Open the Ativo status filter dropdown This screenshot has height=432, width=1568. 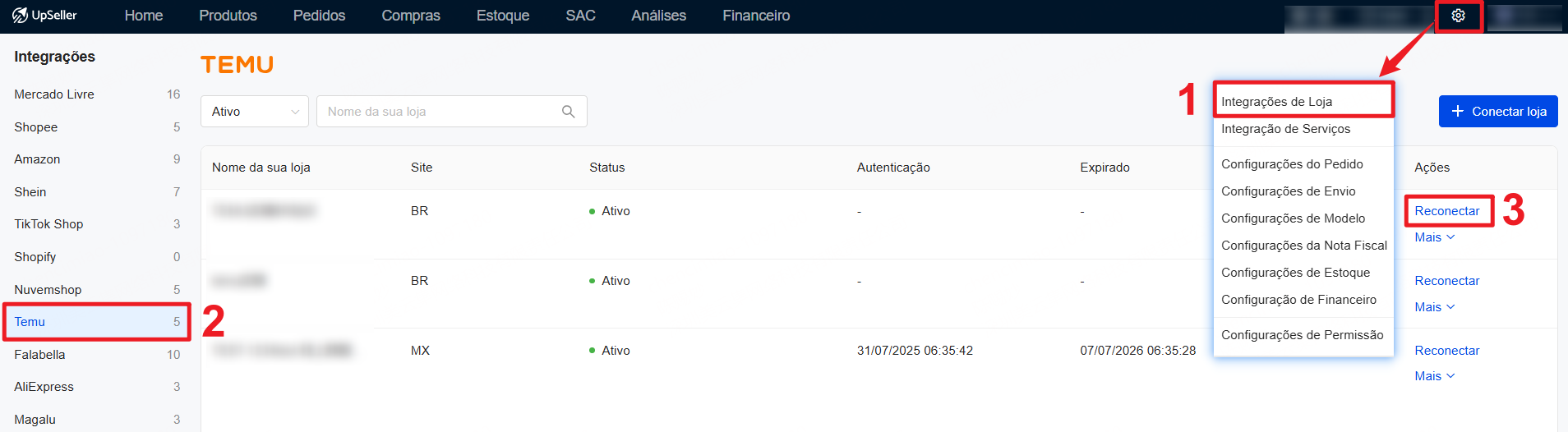[254, 112]
